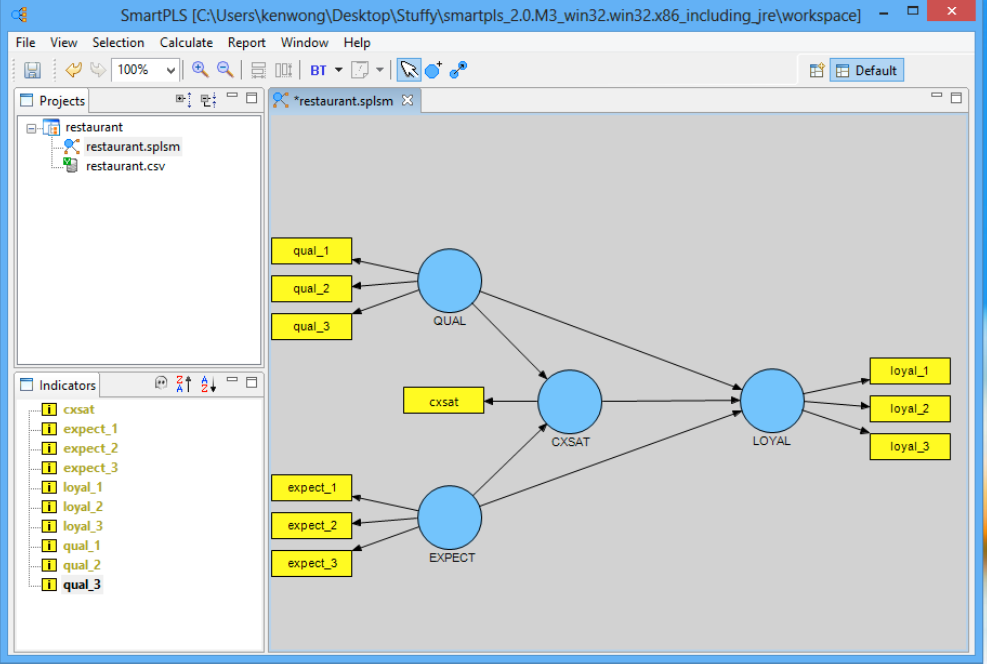This screenshot has height=664, width=987.
Task: Enable the connection drawing mode tool
Action: tap(458, 70)
